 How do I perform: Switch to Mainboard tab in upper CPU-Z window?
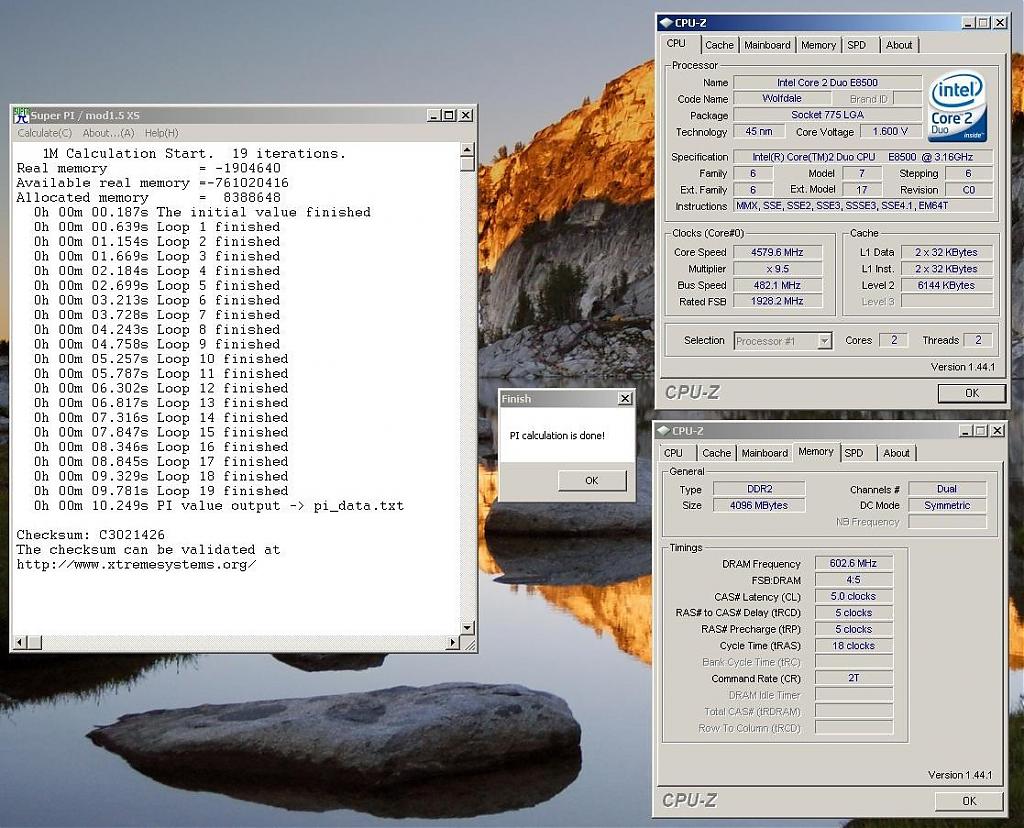767,45
